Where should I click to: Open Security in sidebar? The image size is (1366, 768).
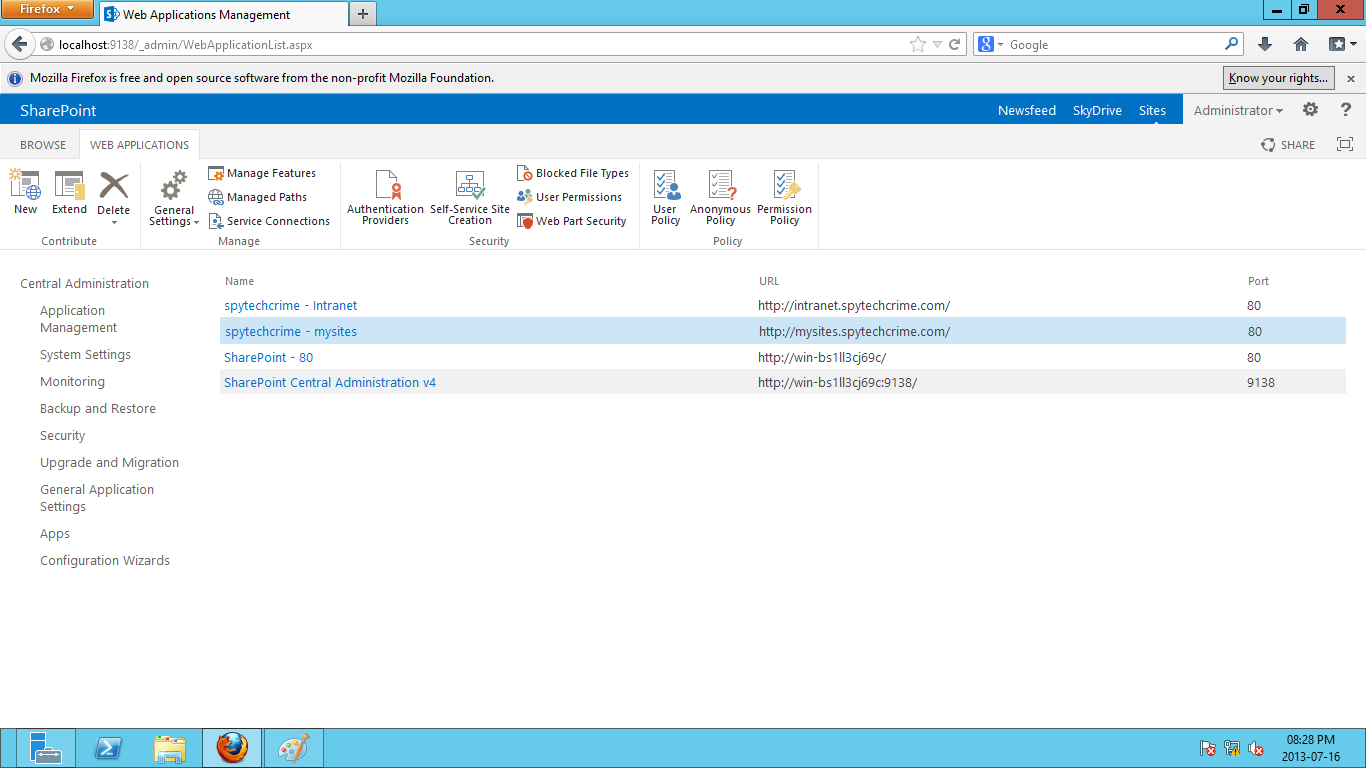[63, 435]
